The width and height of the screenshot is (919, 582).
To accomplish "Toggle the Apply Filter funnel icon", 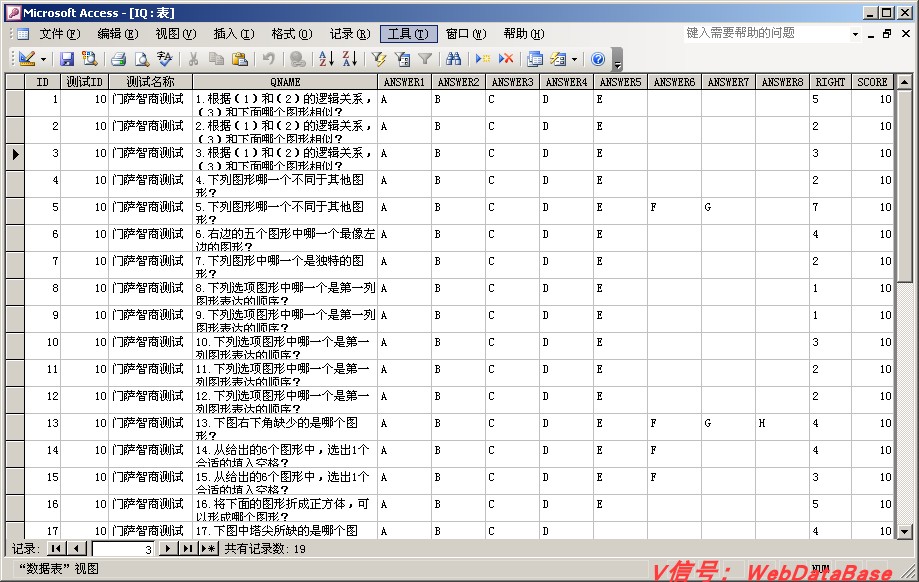I will (x=425, y=59).
